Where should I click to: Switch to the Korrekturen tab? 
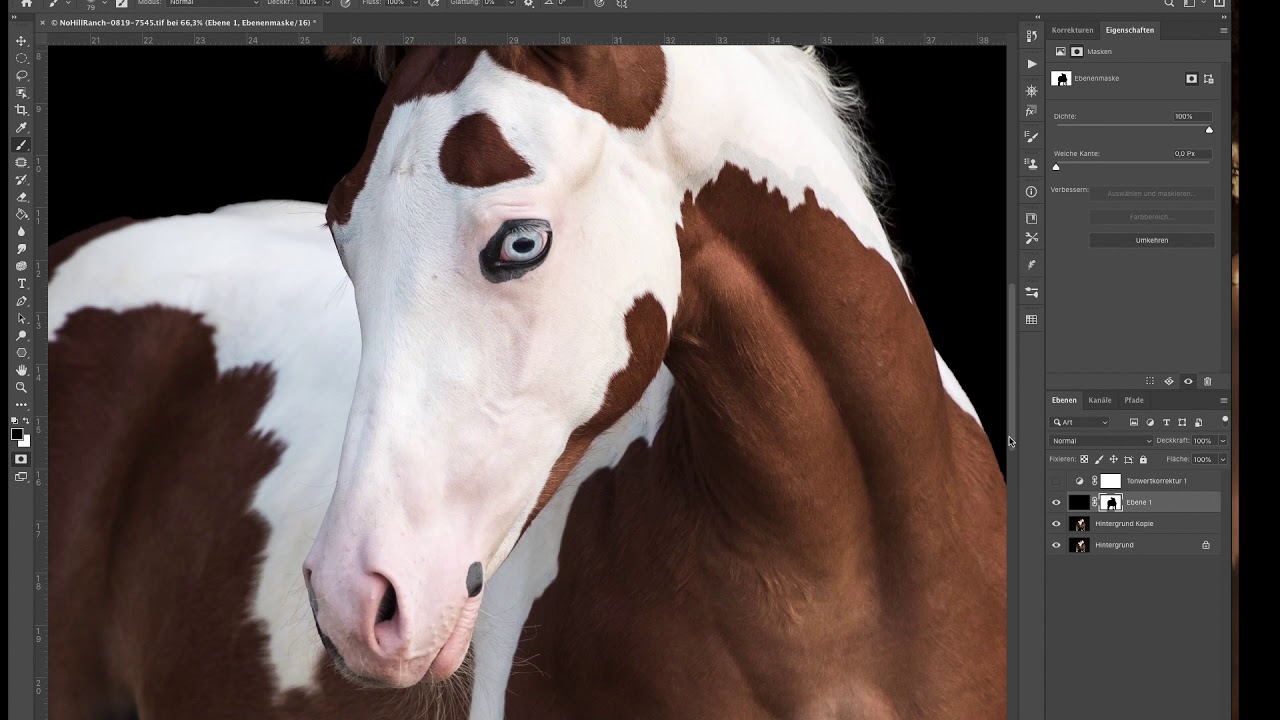point(1072,30)
